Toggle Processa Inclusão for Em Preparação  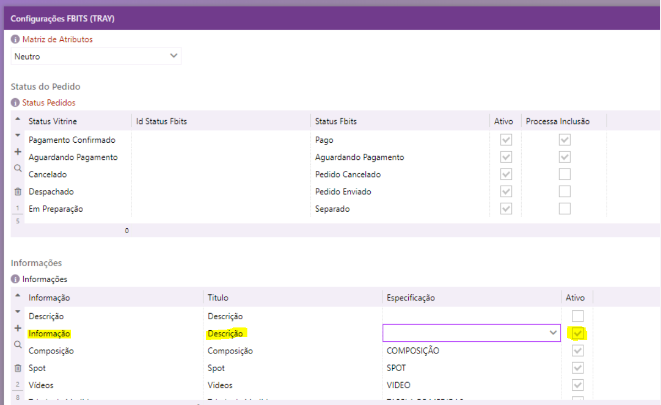click(565, 208)
